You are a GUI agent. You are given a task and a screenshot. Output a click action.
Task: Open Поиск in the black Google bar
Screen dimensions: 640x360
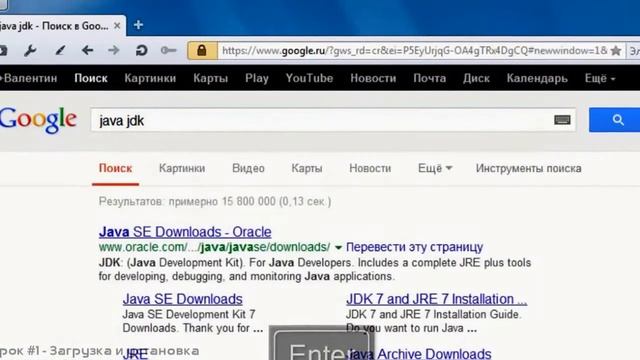tap(91, 78)
